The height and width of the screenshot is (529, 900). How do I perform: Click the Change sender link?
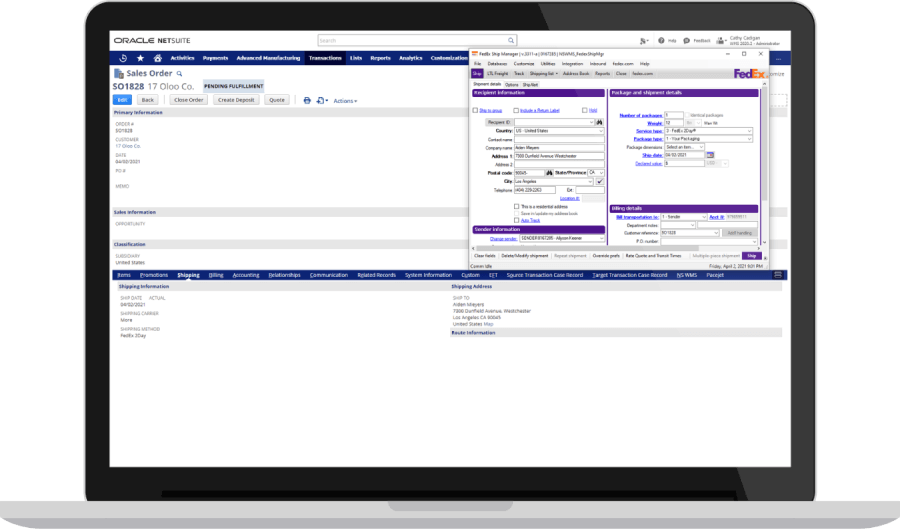[x=503, y=239]
